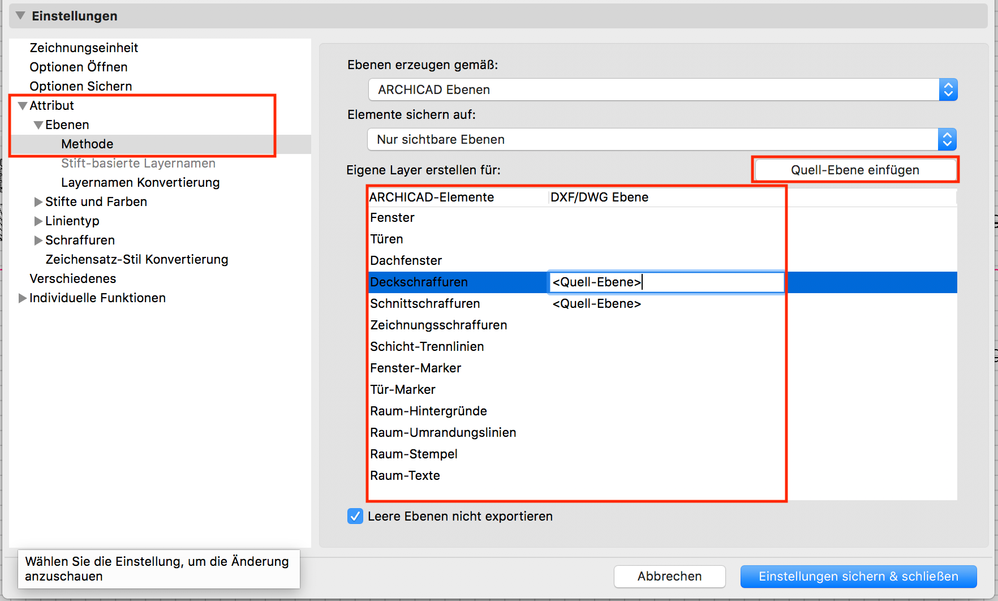Expand the Stifte und Farben node
Viewport: 998px width, 601px height.
click(38, 202)
